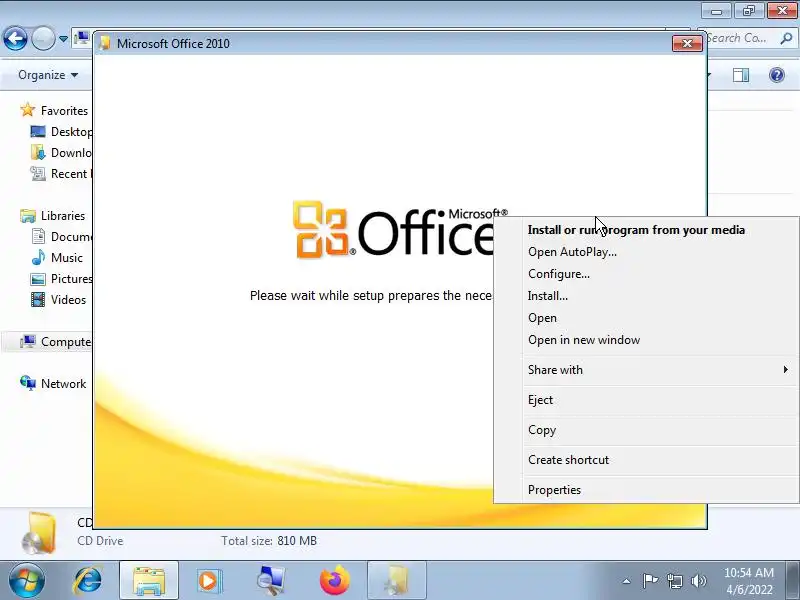Choose Create shortcut from context menu
The width and height of the screenshot is (800, 600).
click(x=568, y=460)
